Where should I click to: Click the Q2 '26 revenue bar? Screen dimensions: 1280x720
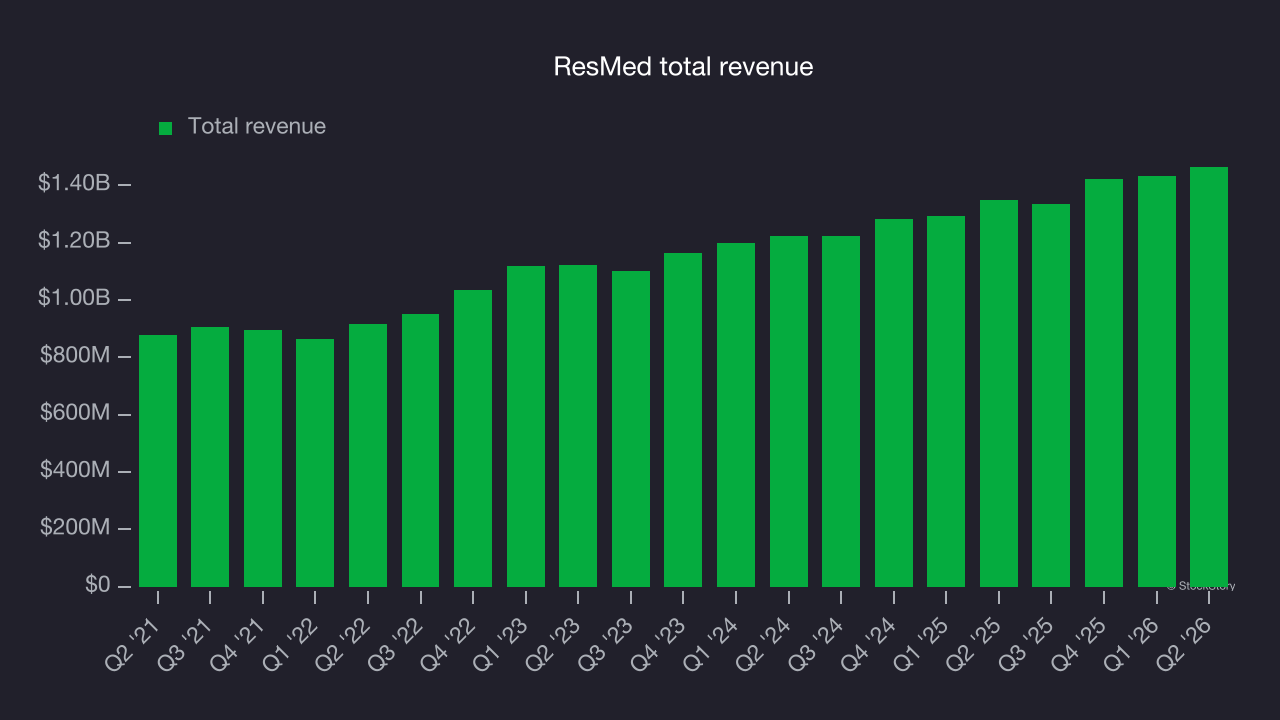1209,377
